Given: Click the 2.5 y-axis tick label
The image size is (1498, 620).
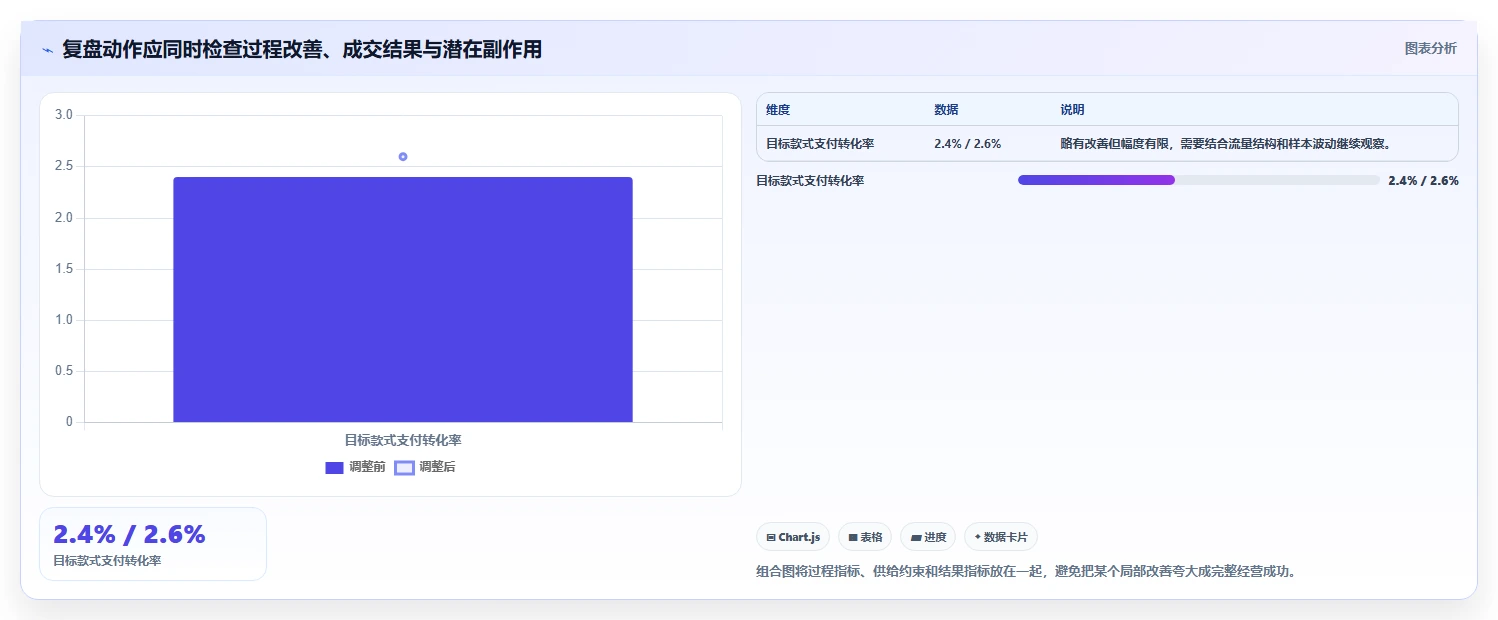Looking at the screenshot, I should 64,166.
